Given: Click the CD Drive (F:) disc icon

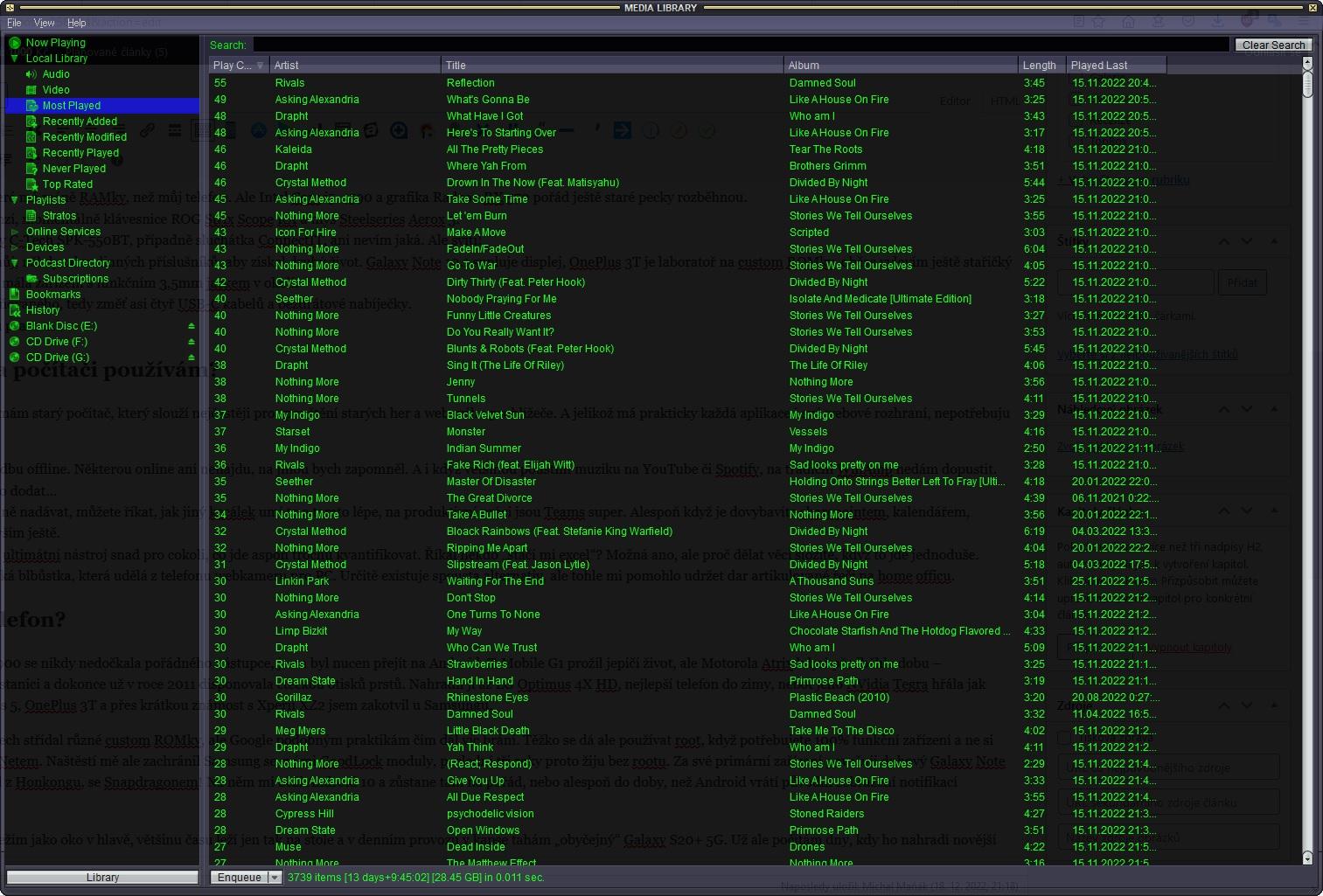Looking at the screenshot, I should pyautogui.click(x=15, y=341).
